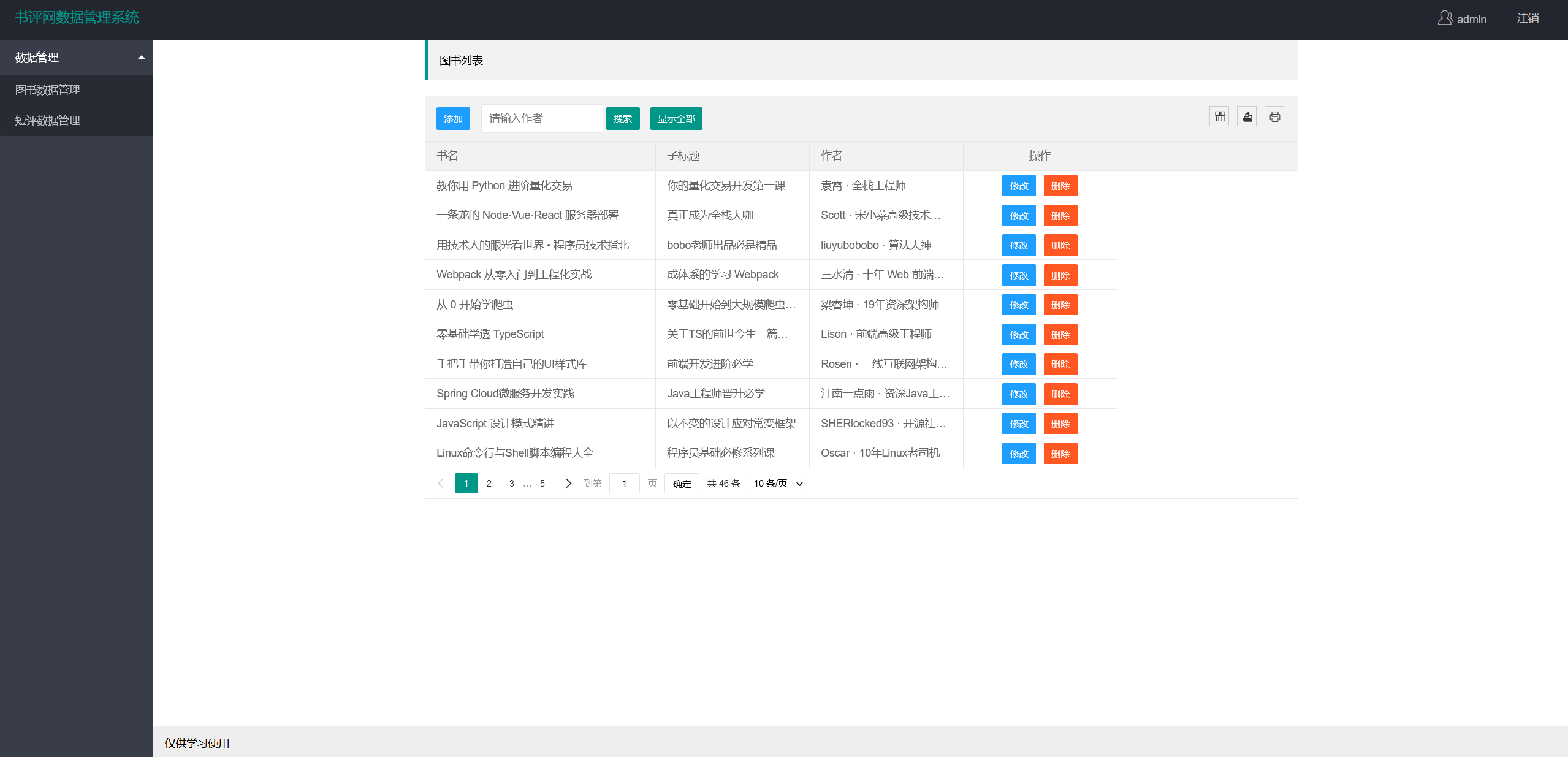Select cell 程序员基础必修系列课
The height and width of the screenshot is (757, 1568).
[733, 453]
